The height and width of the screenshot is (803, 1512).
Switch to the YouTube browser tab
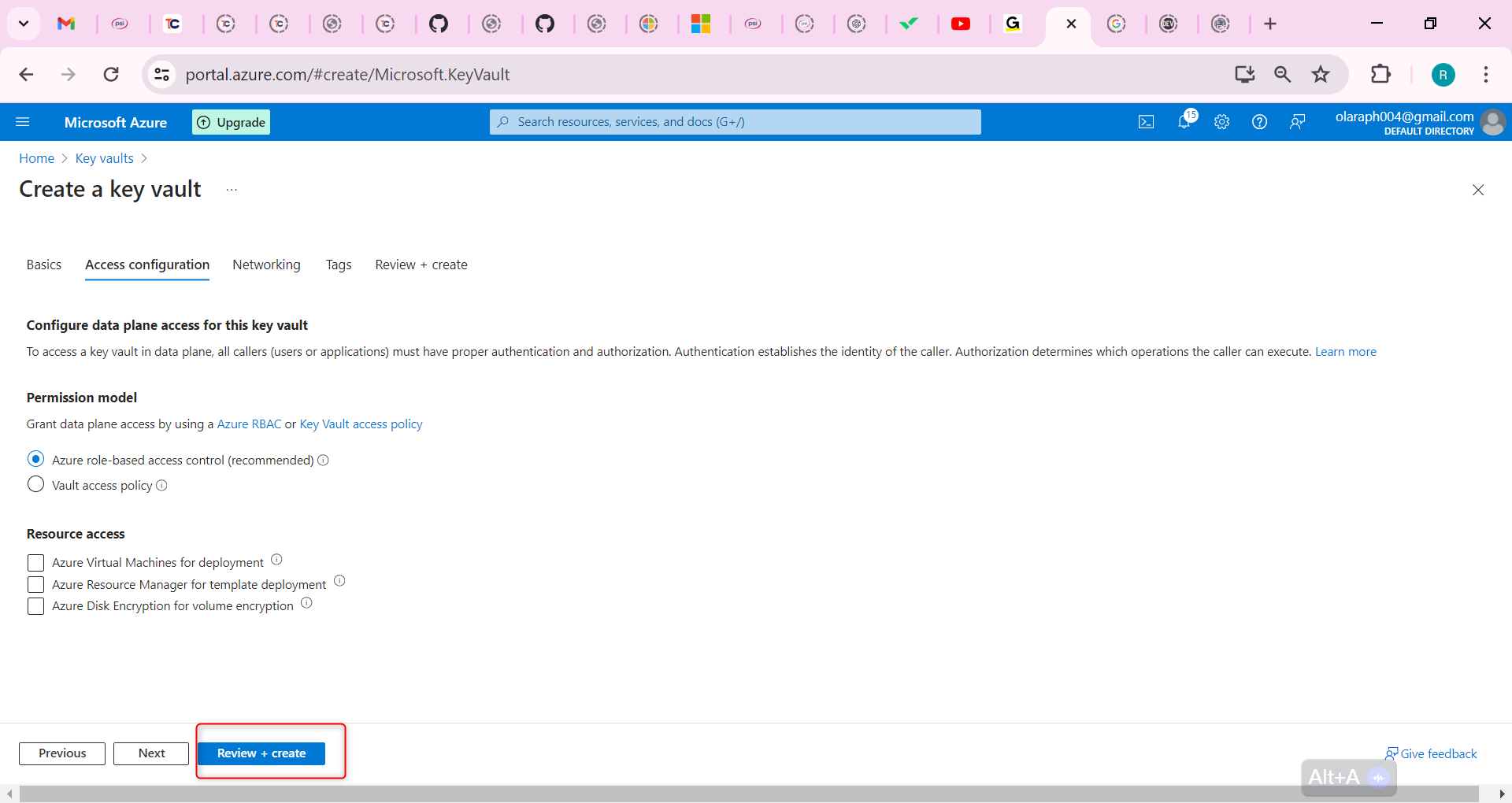tap(961, 24)
